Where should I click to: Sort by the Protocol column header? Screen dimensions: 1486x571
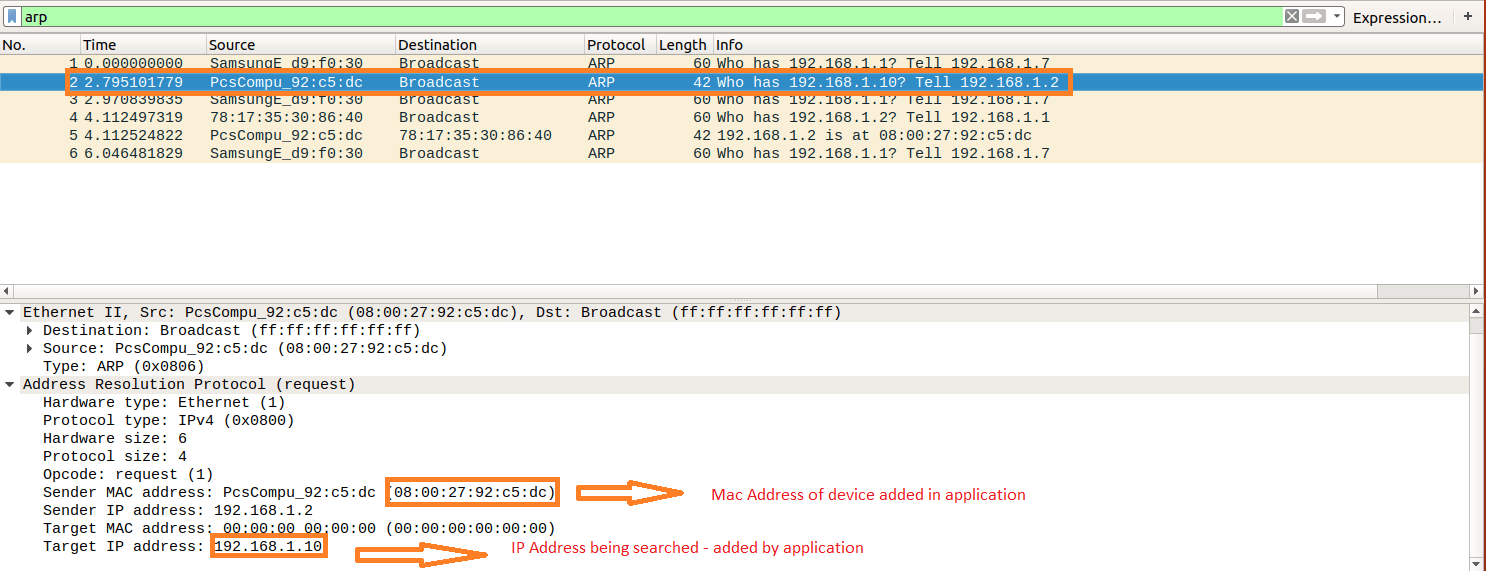620,45
